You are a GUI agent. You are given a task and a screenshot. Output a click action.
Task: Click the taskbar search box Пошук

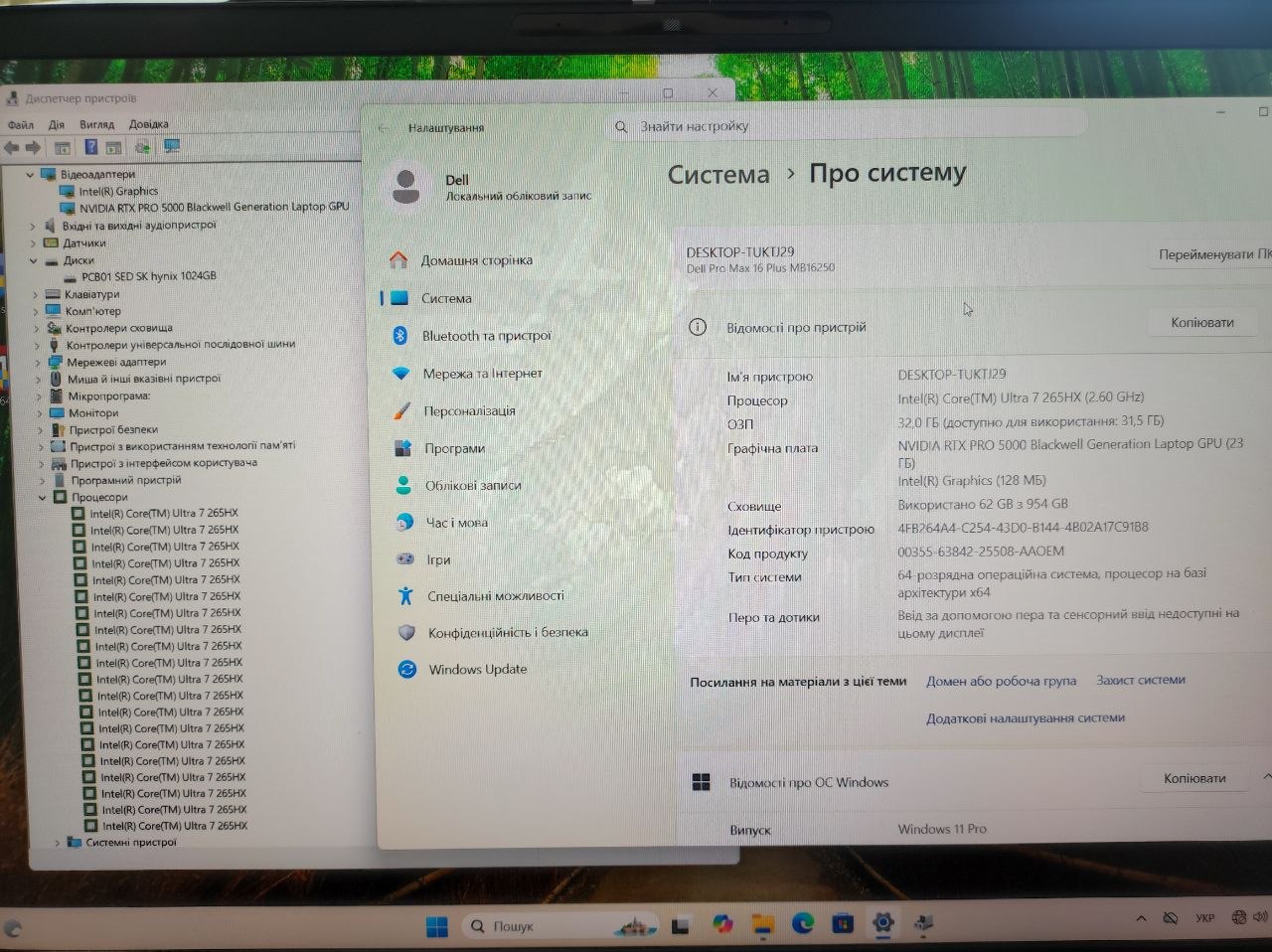(559, 926)
